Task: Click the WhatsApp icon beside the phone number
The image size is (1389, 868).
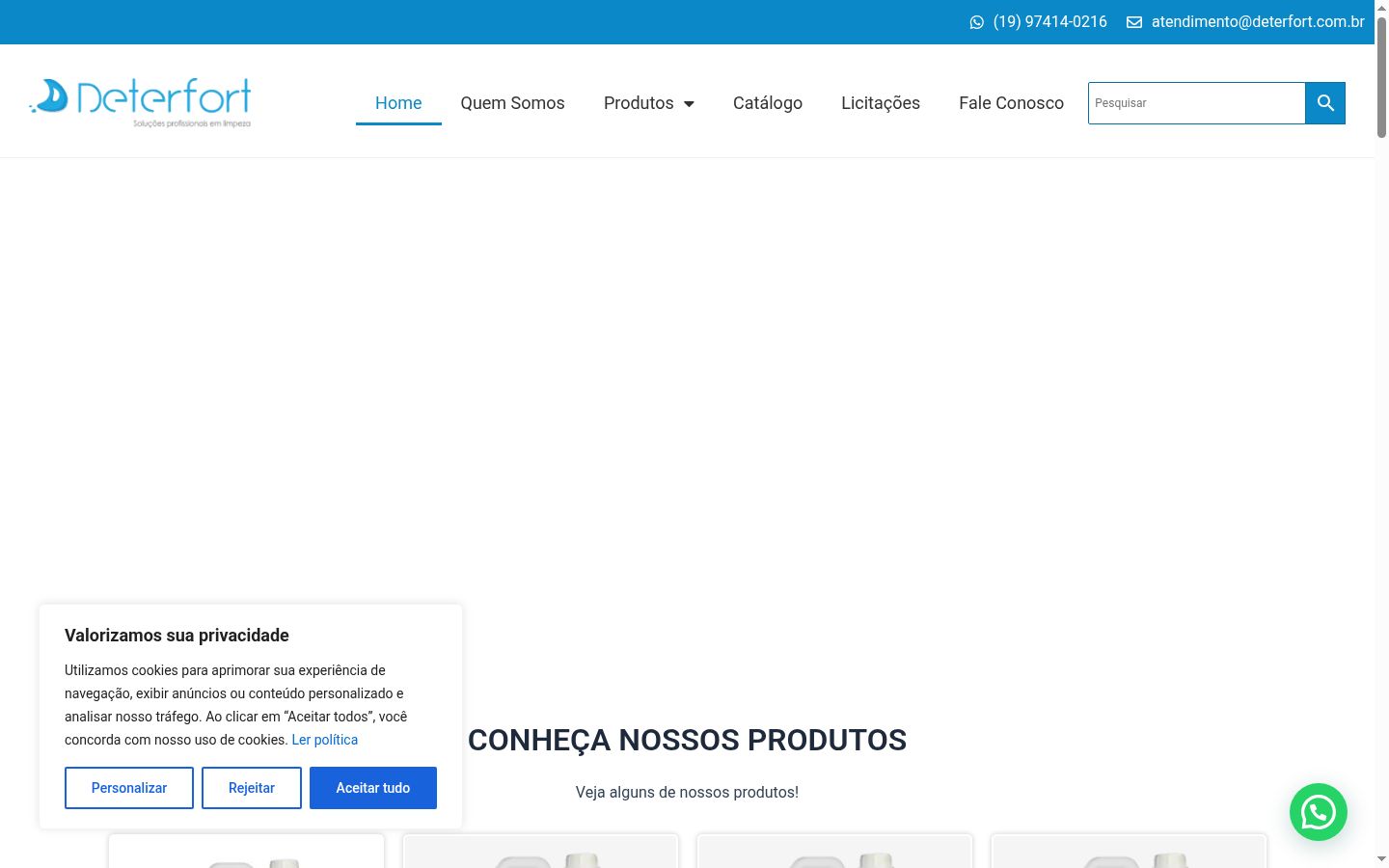Action: [977, 22]
